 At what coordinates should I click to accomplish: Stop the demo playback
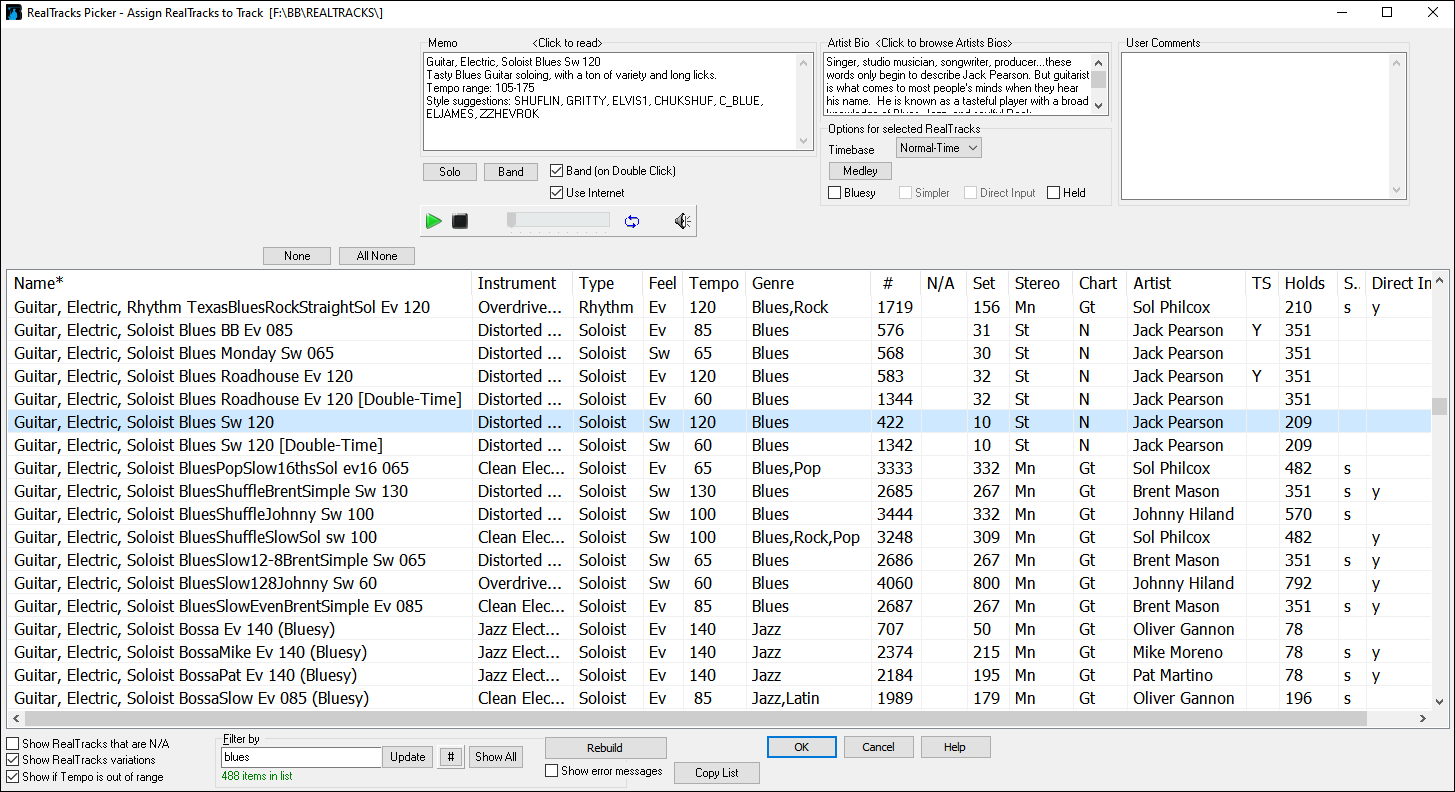click(460, 221)
